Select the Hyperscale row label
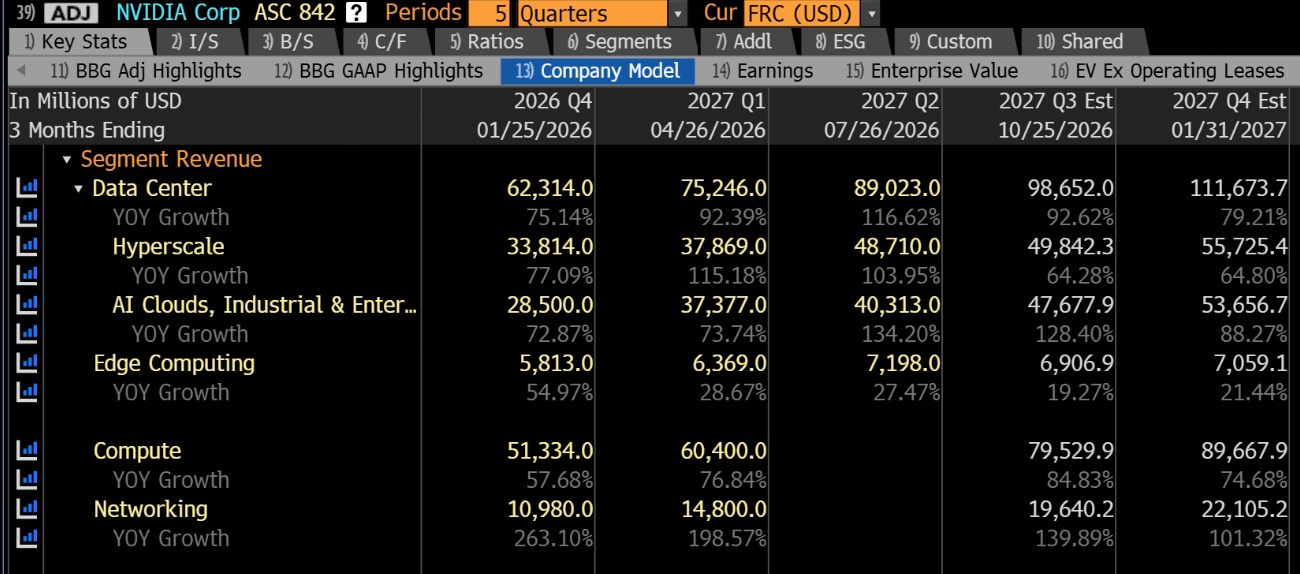Image resolution: width=1300 pixels, height=574 pixels. [x=168, y=246]
